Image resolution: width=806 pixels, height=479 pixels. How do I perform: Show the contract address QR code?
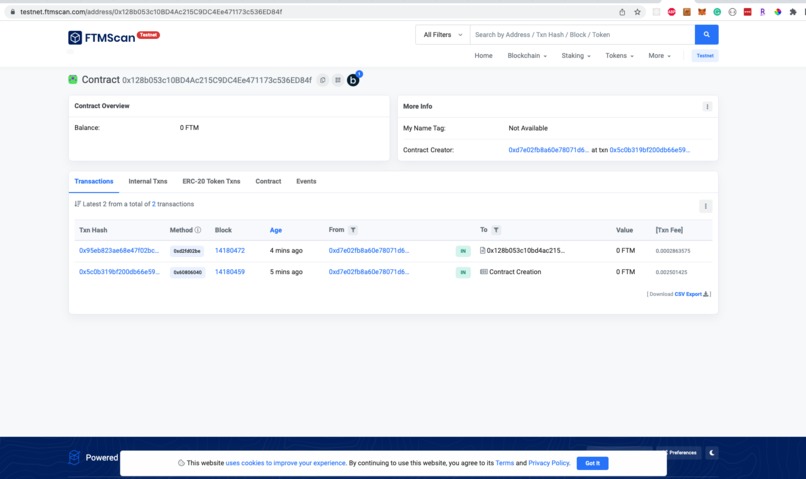tap(338, 80)
